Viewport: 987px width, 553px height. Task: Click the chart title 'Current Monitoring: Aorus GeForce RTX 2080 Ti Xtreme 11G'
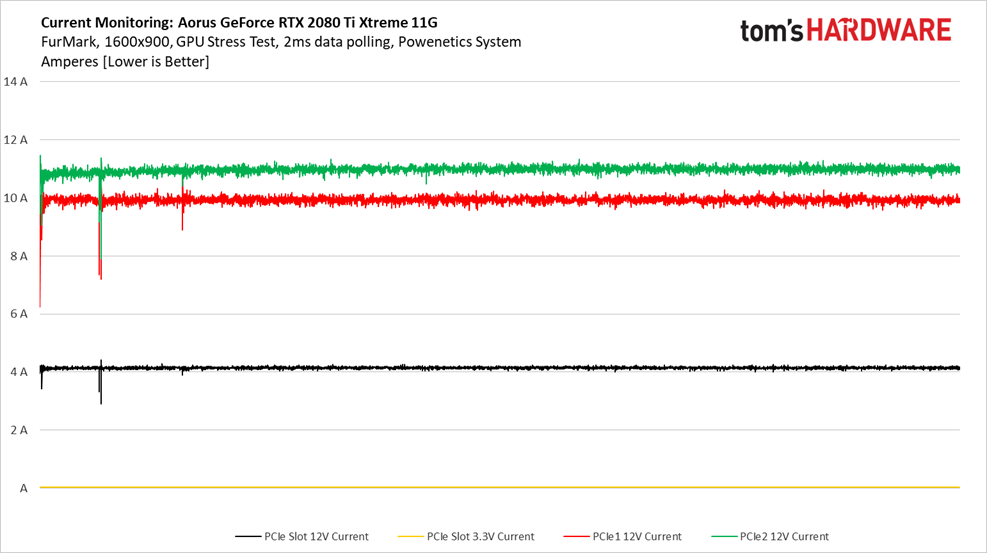[239, 23]
